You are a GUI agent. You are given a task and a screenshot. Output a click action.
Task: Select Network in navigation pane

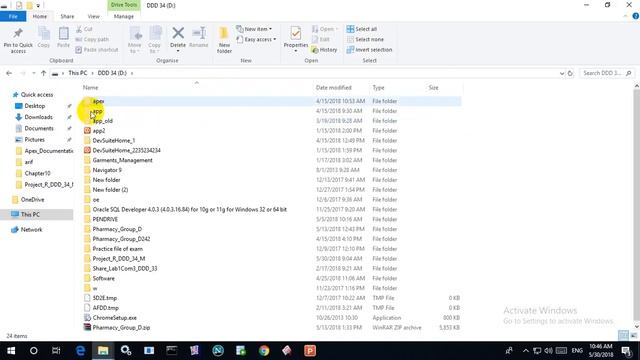click(x=31, y=230)
